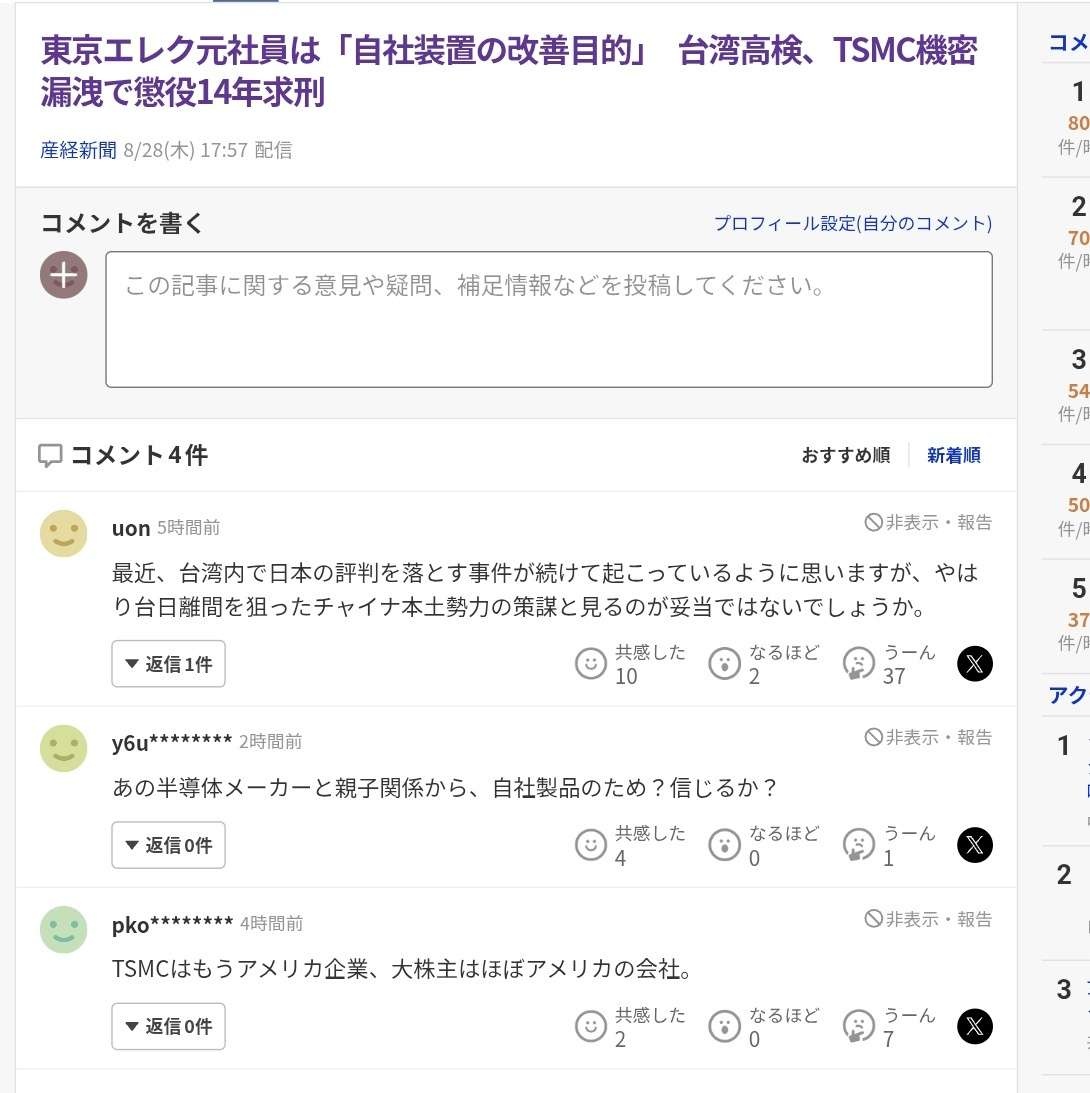Expand 返信1件 replies under uon's comment
Viewport: 1090px width, 1093px height.
coord(168,664)
